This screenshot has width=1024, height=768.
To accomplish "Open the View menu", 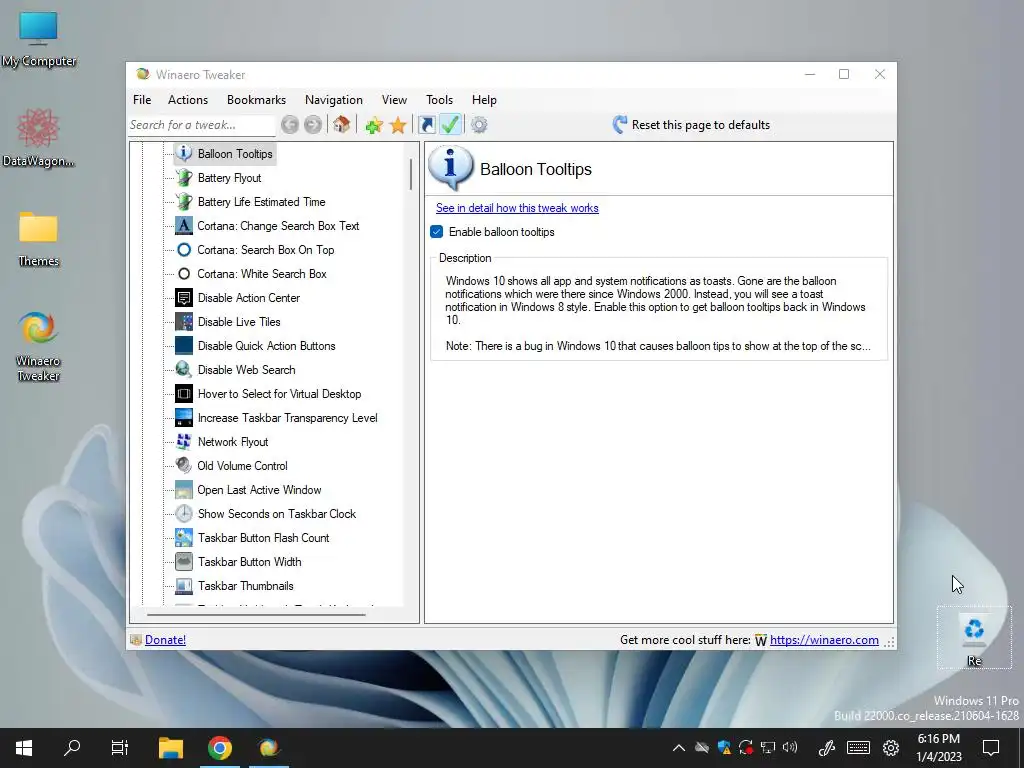I will 394,100.
